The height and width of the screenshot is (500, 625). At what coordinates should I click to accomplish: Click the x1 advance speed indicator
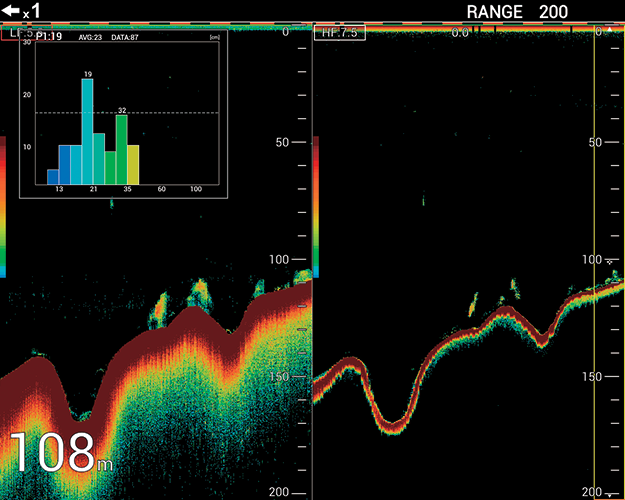click(30, 14)
